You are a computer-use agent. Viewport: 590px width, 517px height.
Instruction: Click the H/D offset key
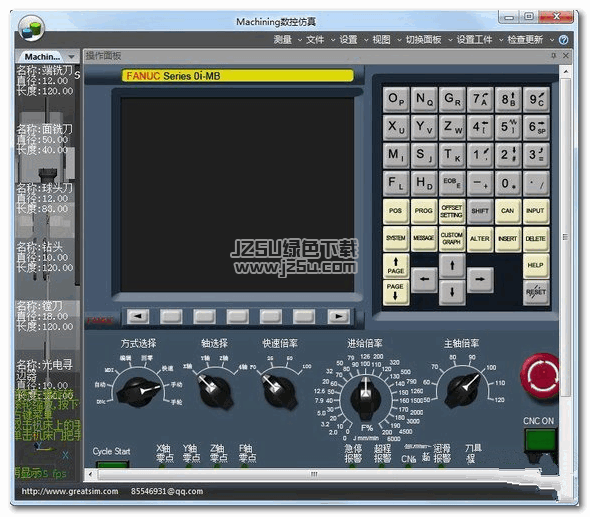pyautogui.click(x=424, y=184)
